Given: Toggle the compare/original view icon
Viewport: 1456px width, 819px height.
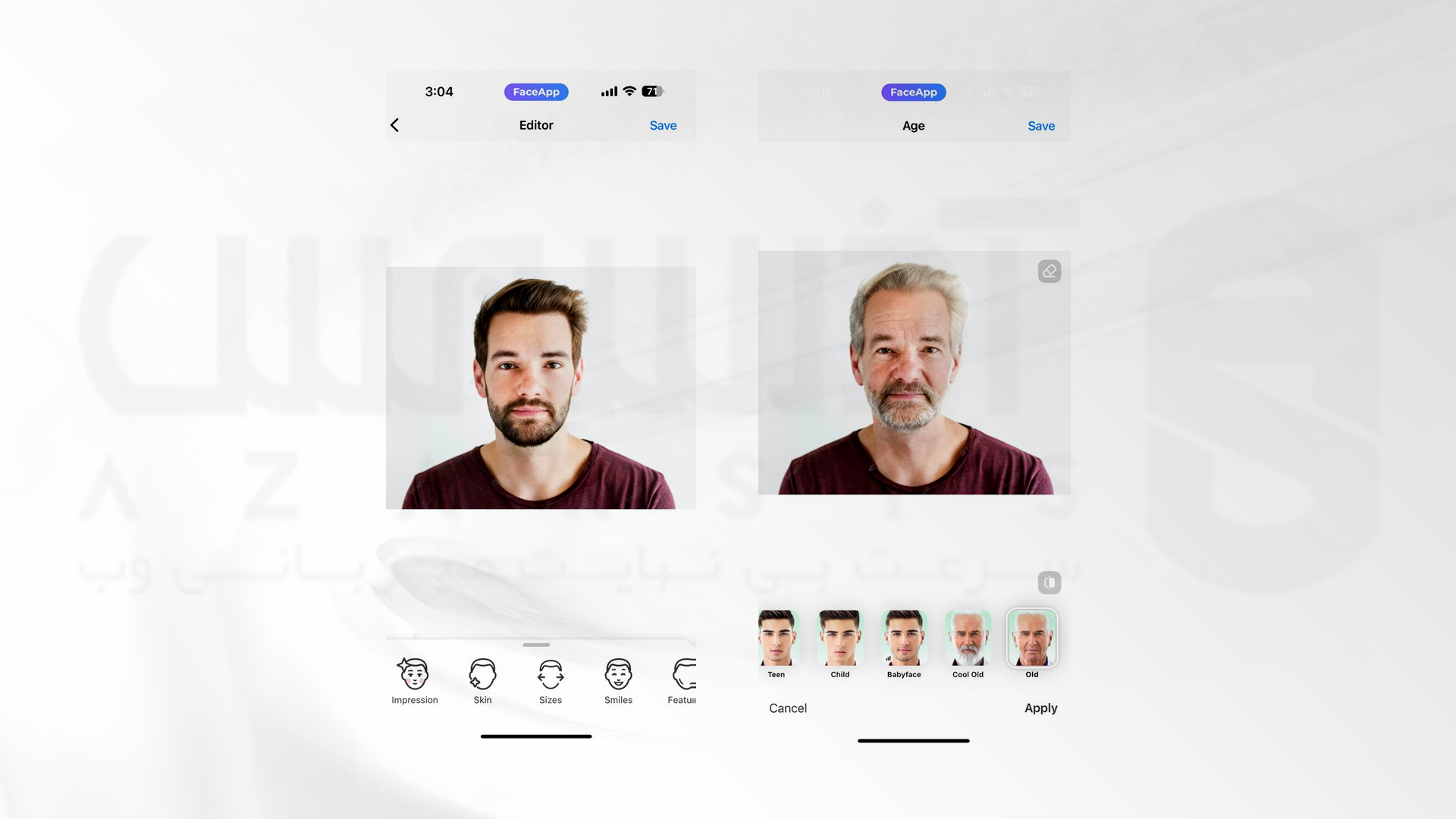Looking at the screenshot, I should coord(1049,582).
